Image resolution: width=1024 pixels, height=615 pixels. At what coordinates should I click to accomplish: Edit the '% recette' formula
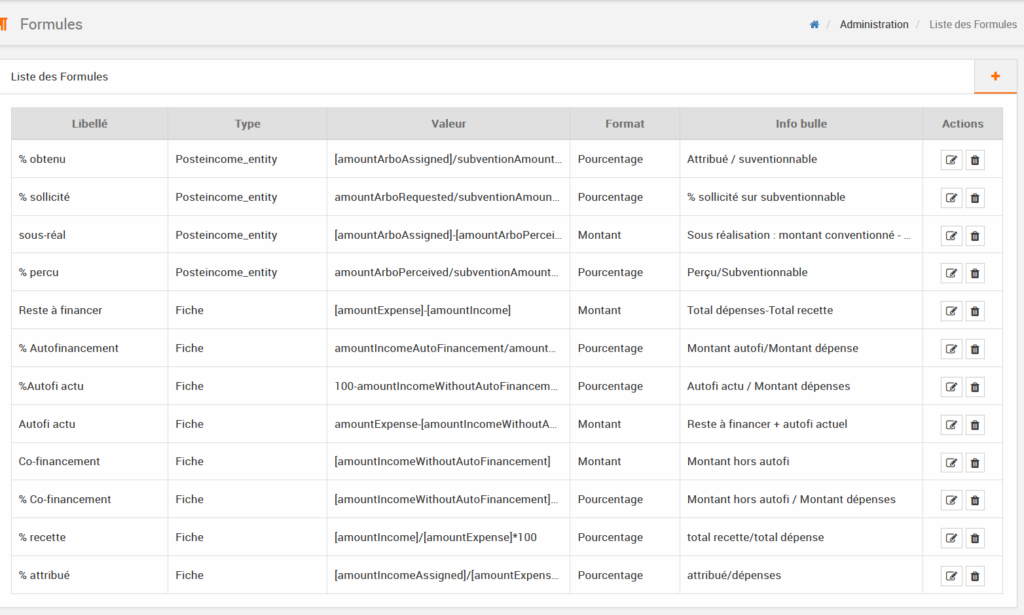click(x=951, y=538)
